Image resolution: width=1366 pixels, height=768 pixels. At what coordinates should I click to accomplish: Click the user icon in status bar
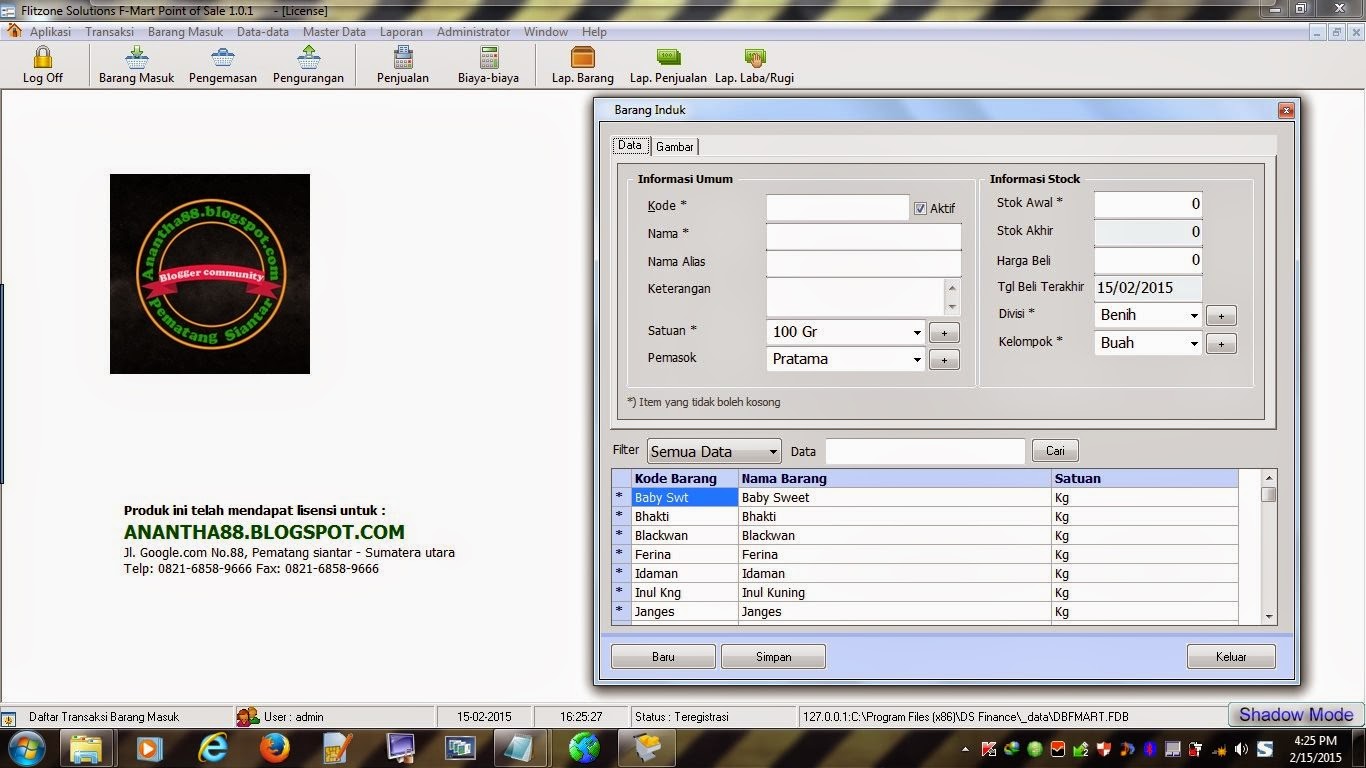(x=248, y=716)
